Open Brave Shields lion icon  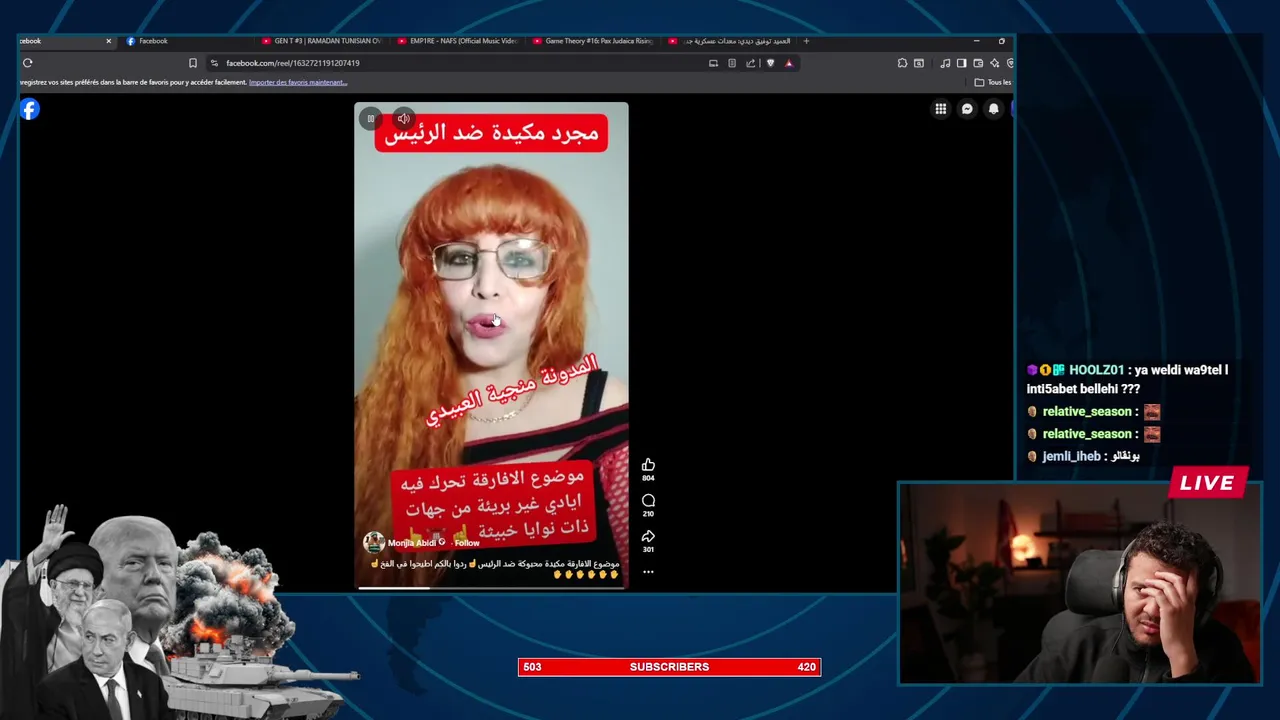770,63
